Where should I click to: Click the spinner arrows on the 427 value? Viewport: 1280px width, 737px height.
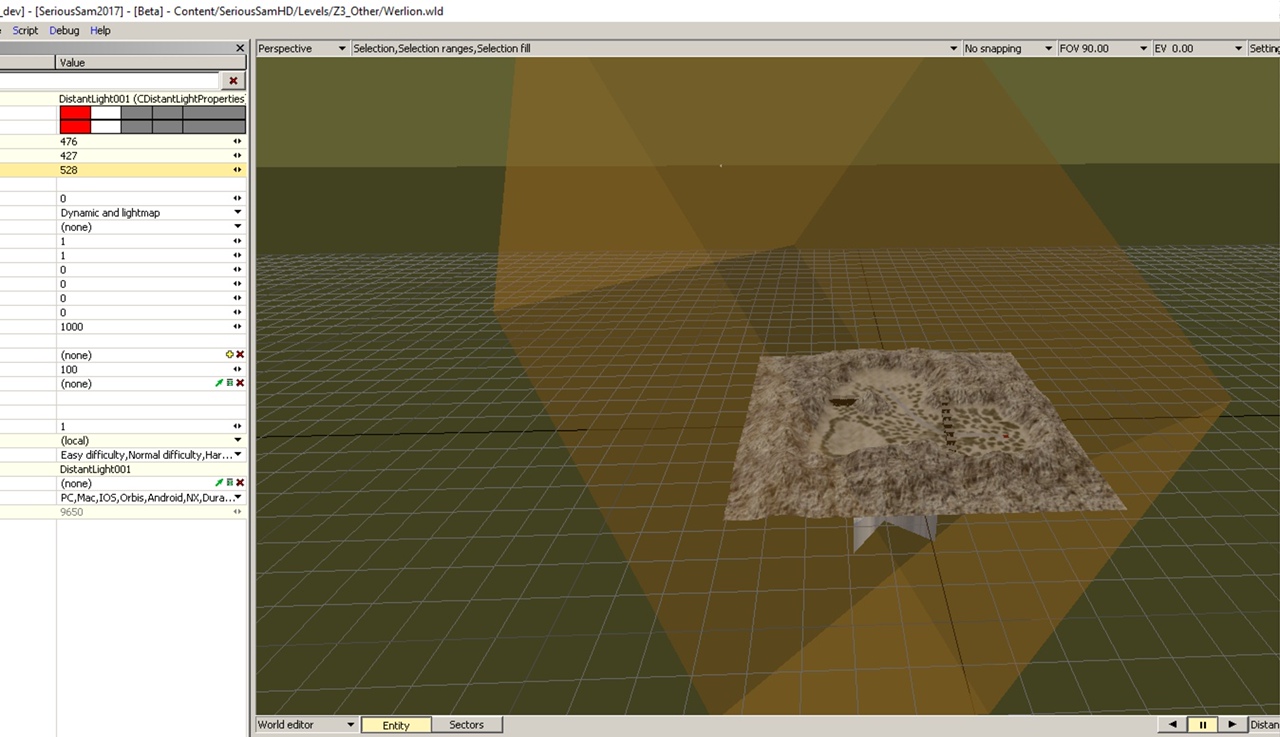tap(238, 156)
